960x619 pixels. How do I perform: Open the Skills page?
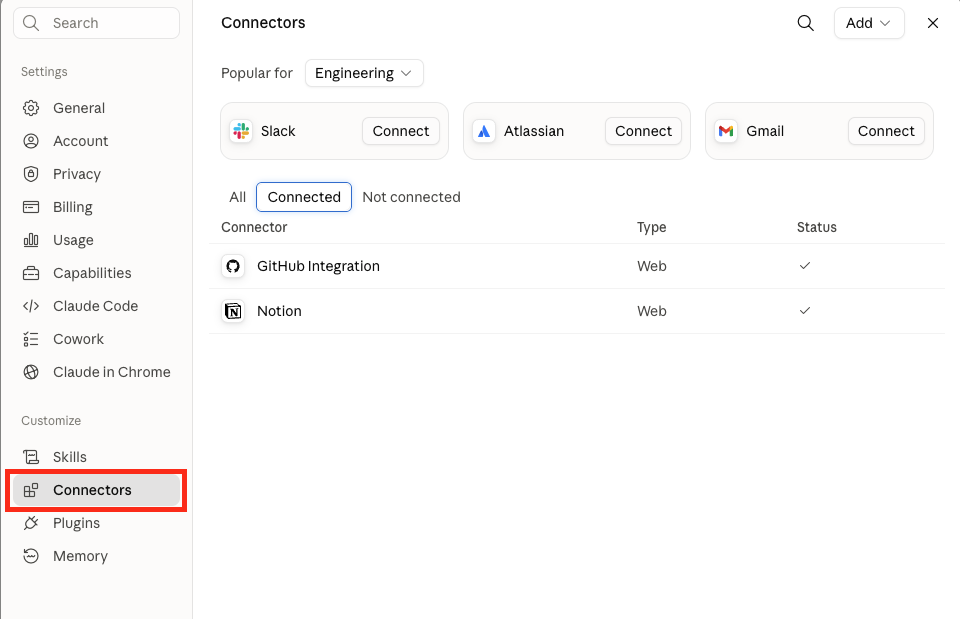click(x=96, y=457)
